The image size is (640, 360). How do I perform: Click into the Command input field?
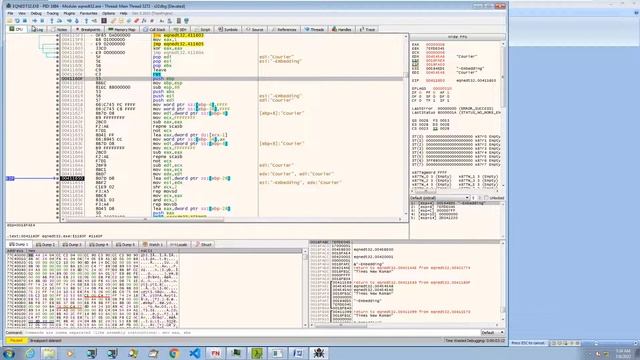tap(251, 333)
